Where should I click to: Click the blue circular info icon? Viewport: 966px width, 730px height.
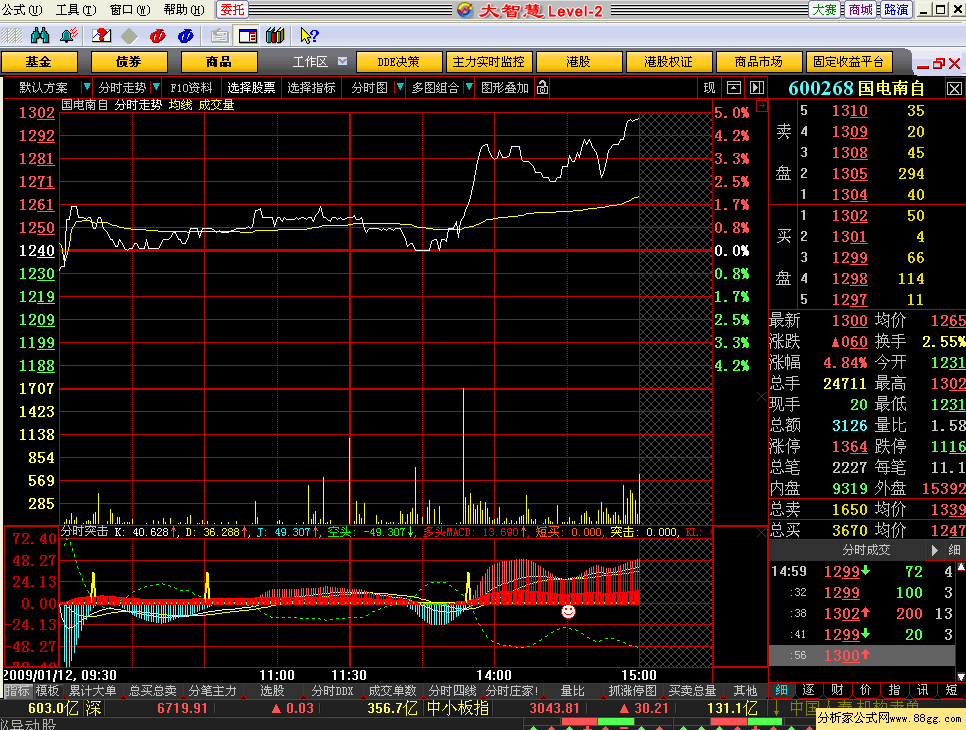click(185, 36)
